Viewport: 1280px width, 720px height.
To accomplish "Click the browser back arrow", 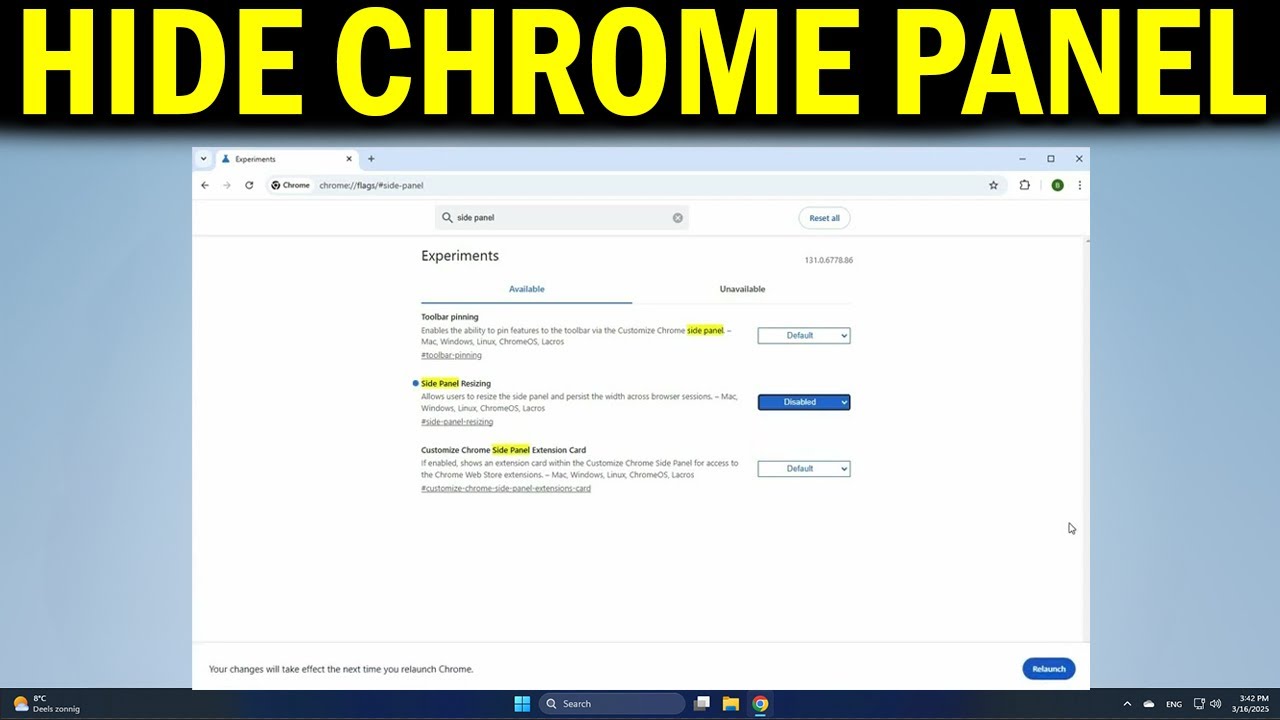I will [205, 185].
